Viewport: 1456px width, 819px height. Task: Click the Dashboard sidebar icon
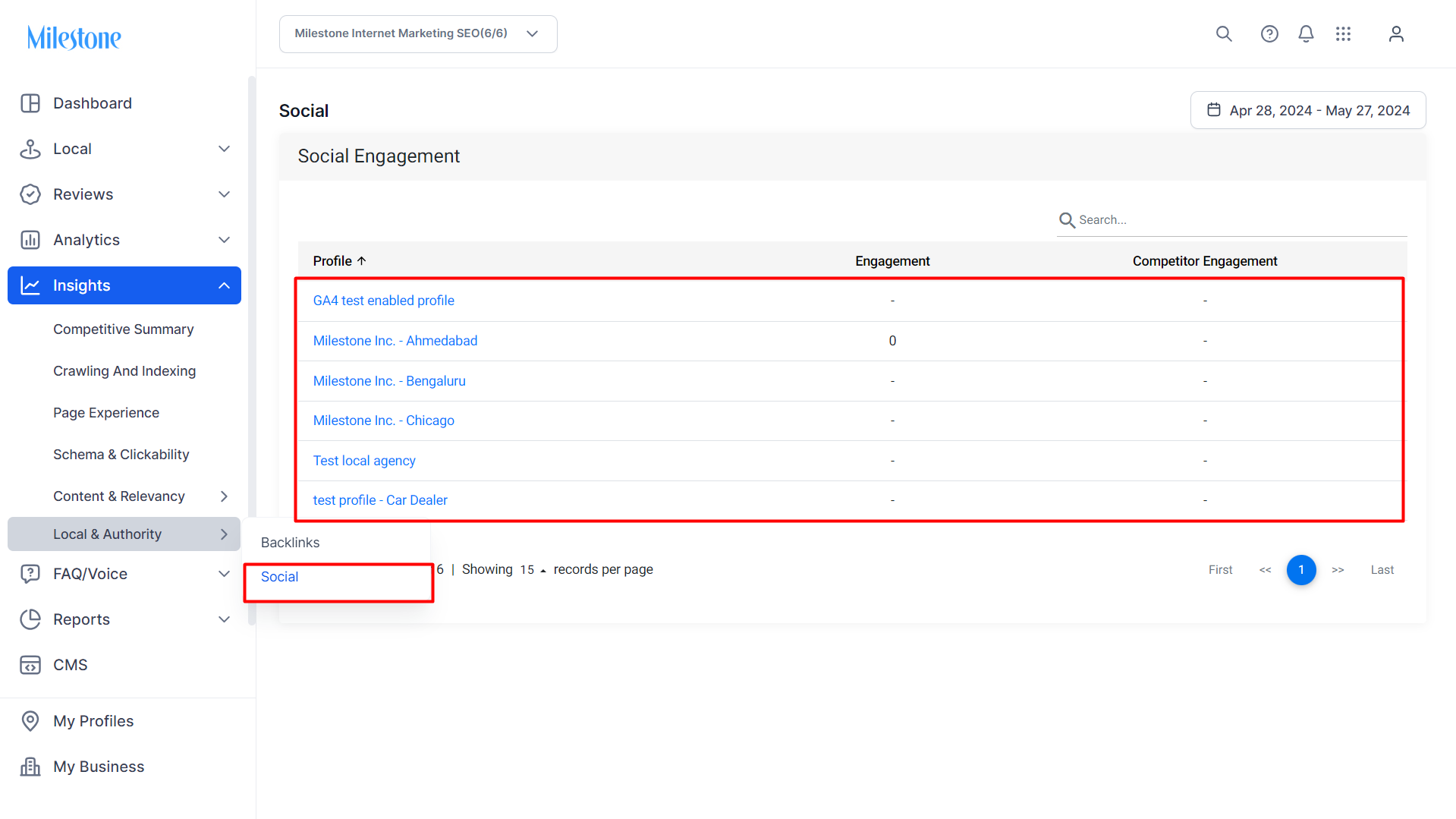coord(30,103)
